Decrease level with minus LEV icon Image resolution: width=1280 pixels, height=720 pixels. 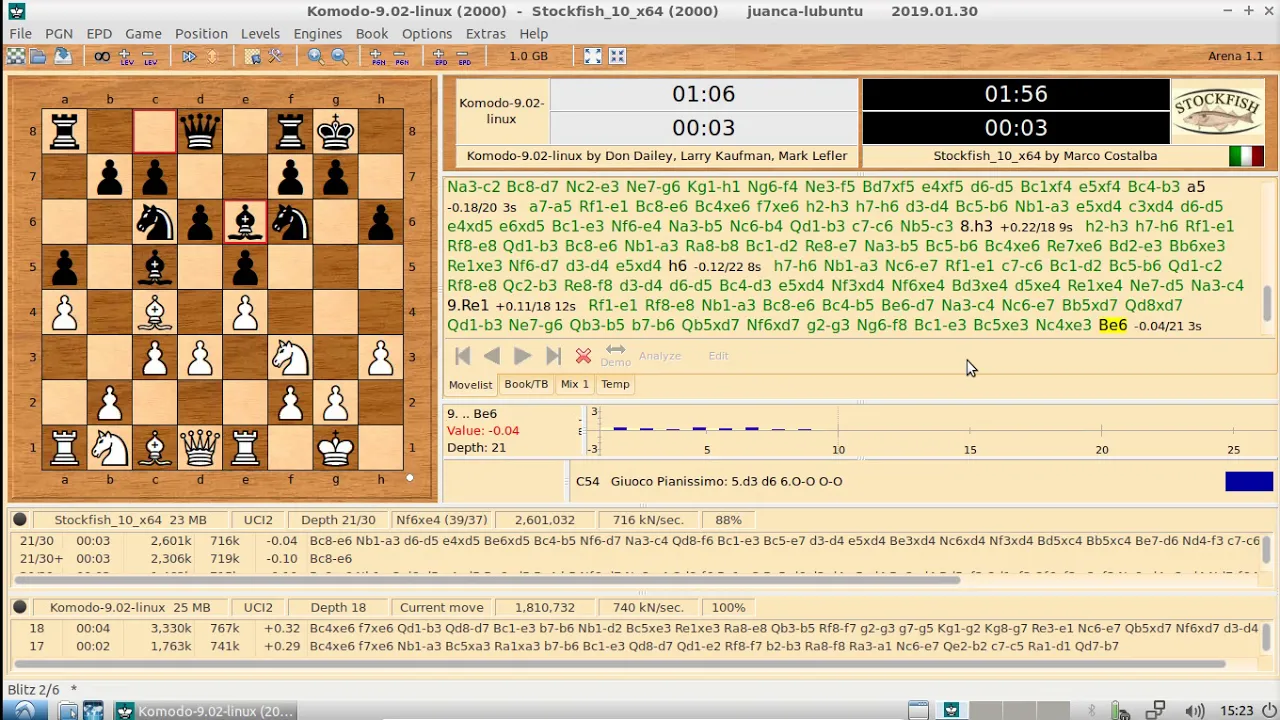tap(149, 57)
